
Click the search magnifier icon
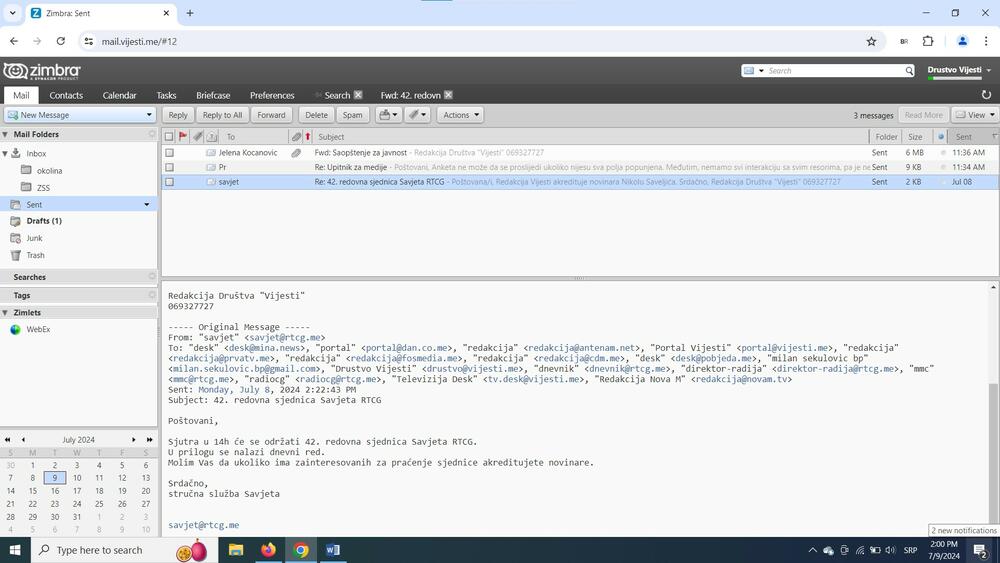pos(909,71)
